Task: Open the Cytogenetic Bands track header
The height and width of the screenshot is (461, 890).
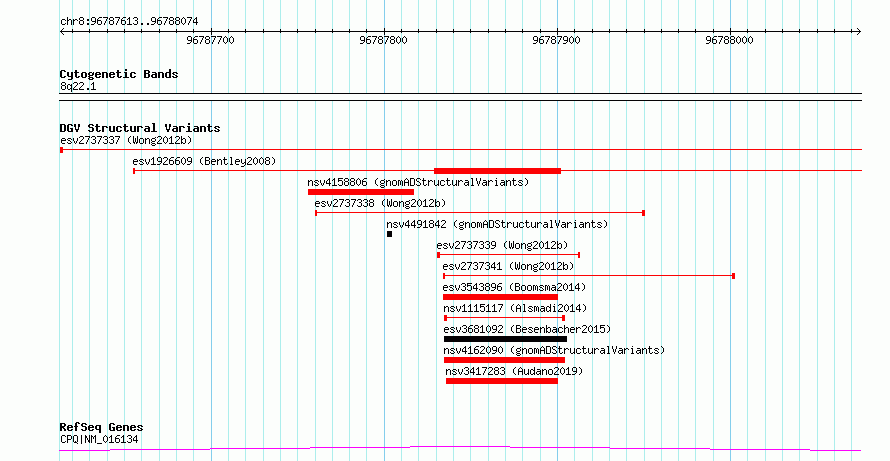Action: pyautogui.click(x=119, y=74)
